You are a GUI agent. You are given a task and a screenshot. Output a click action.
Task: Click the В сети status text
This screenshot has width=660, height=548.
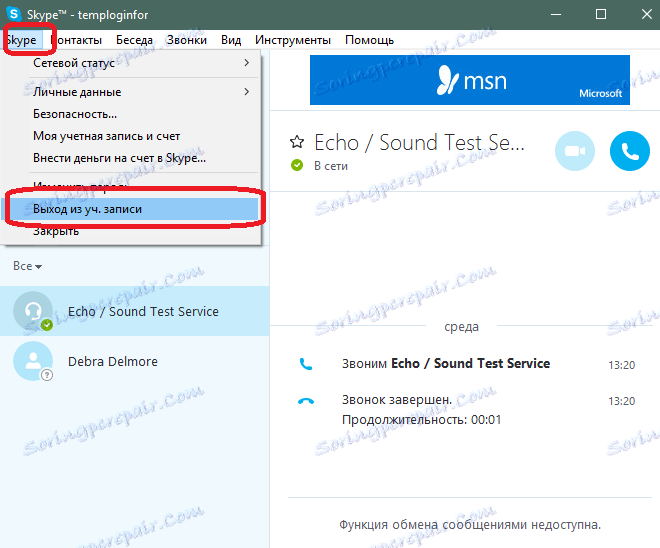[x=331, y=166]
